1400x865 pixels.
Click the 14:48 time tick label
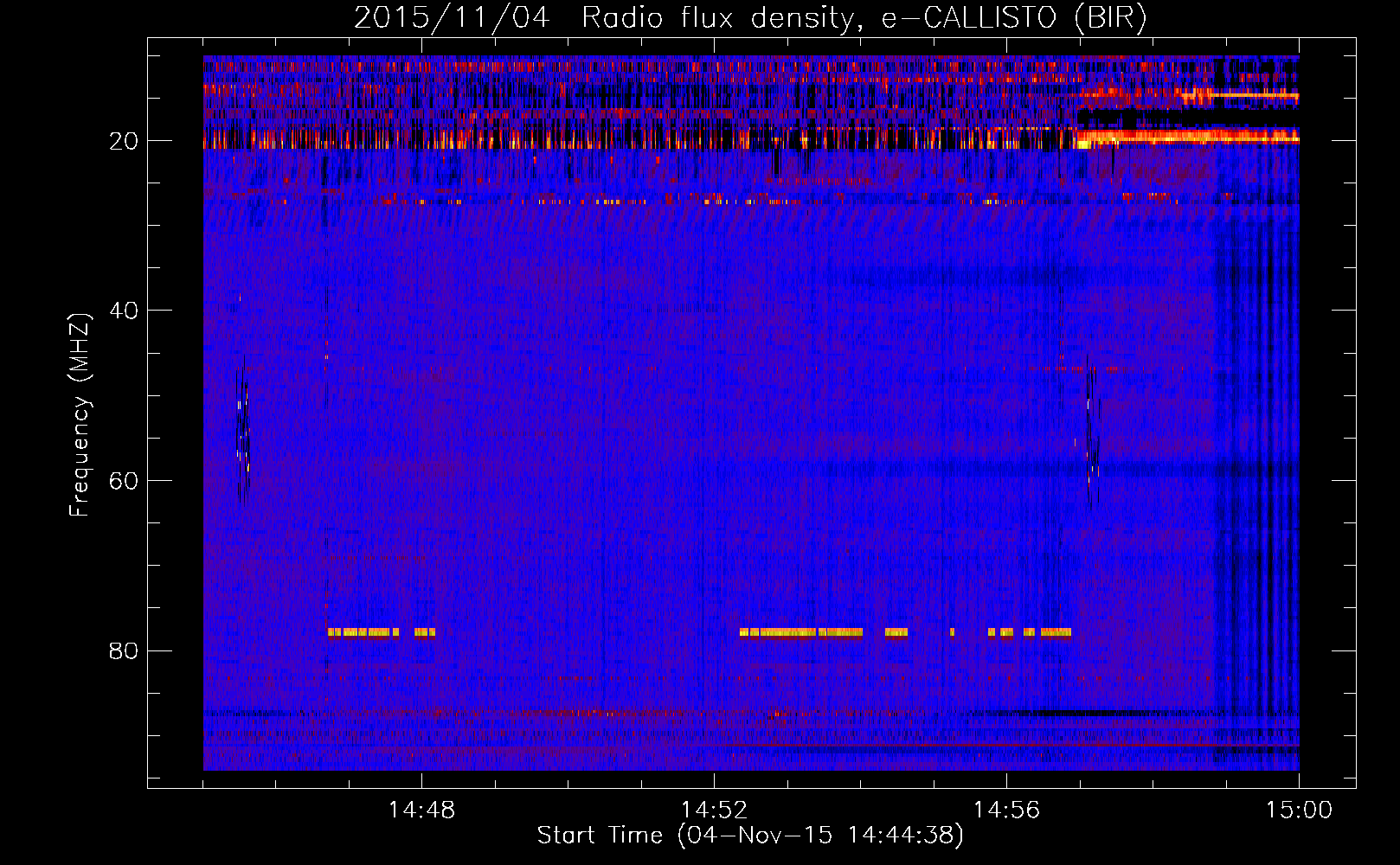pos(421,811)
